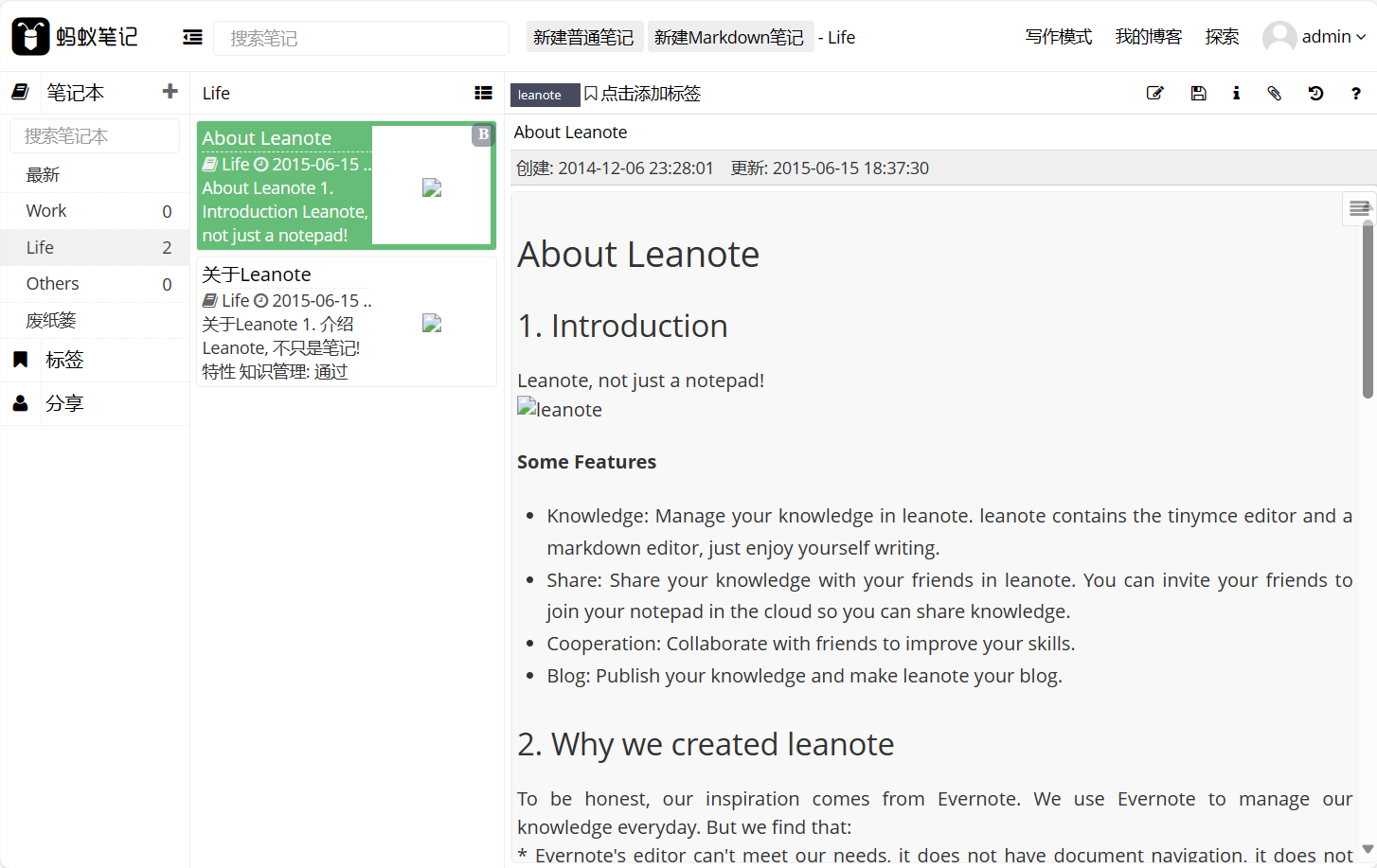Viewport: 1377px width, 868px height.
Task: Click the 搜索笔记 search field
Action: pyautogui.click(x=361, y=38)
